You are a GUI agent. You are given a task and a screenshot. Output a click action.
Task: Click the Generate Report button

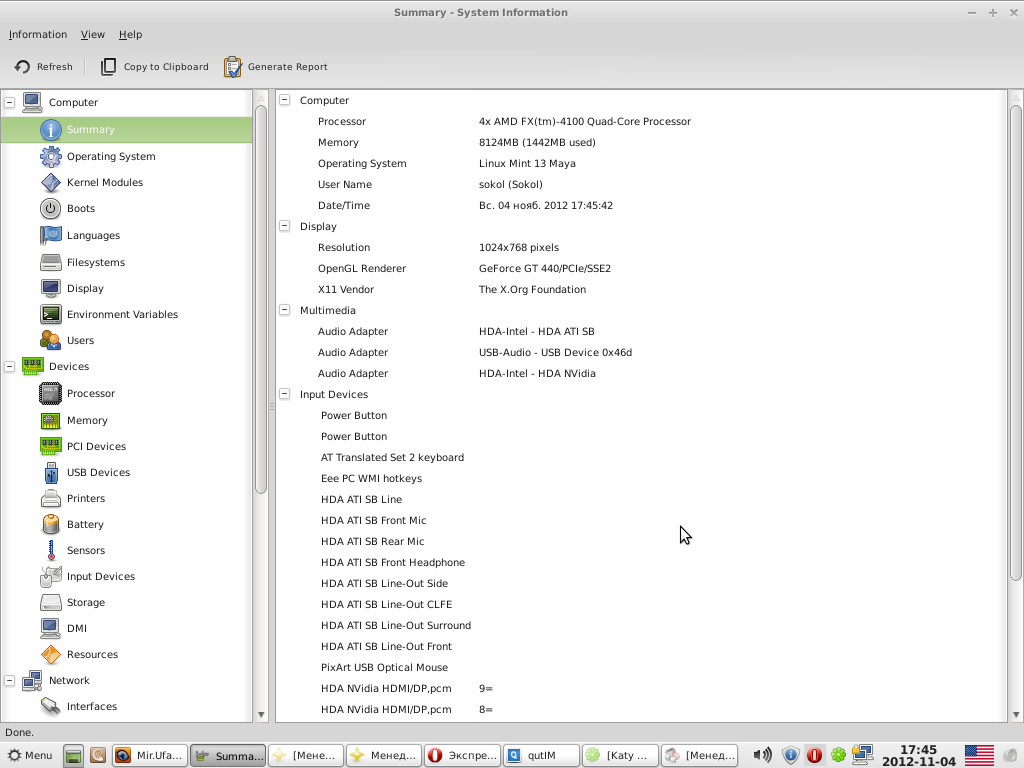276,67
